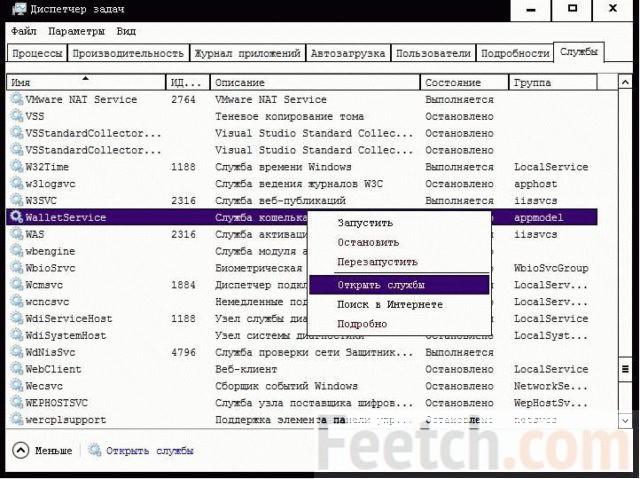Click the gear icon beside WebClient
This screenshot has height=479, width=640.
point(17,369)
